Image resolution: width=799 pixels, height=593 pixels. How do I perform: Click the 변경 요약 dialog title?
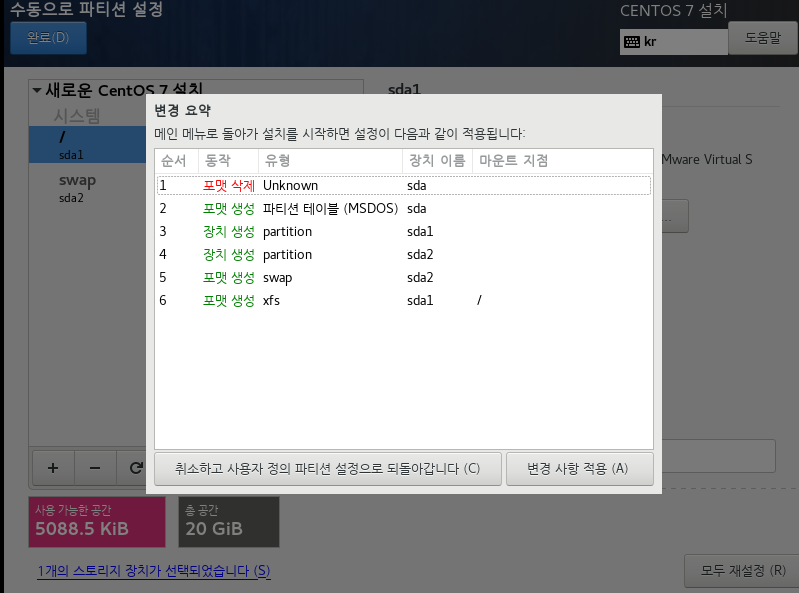point(182,110)
